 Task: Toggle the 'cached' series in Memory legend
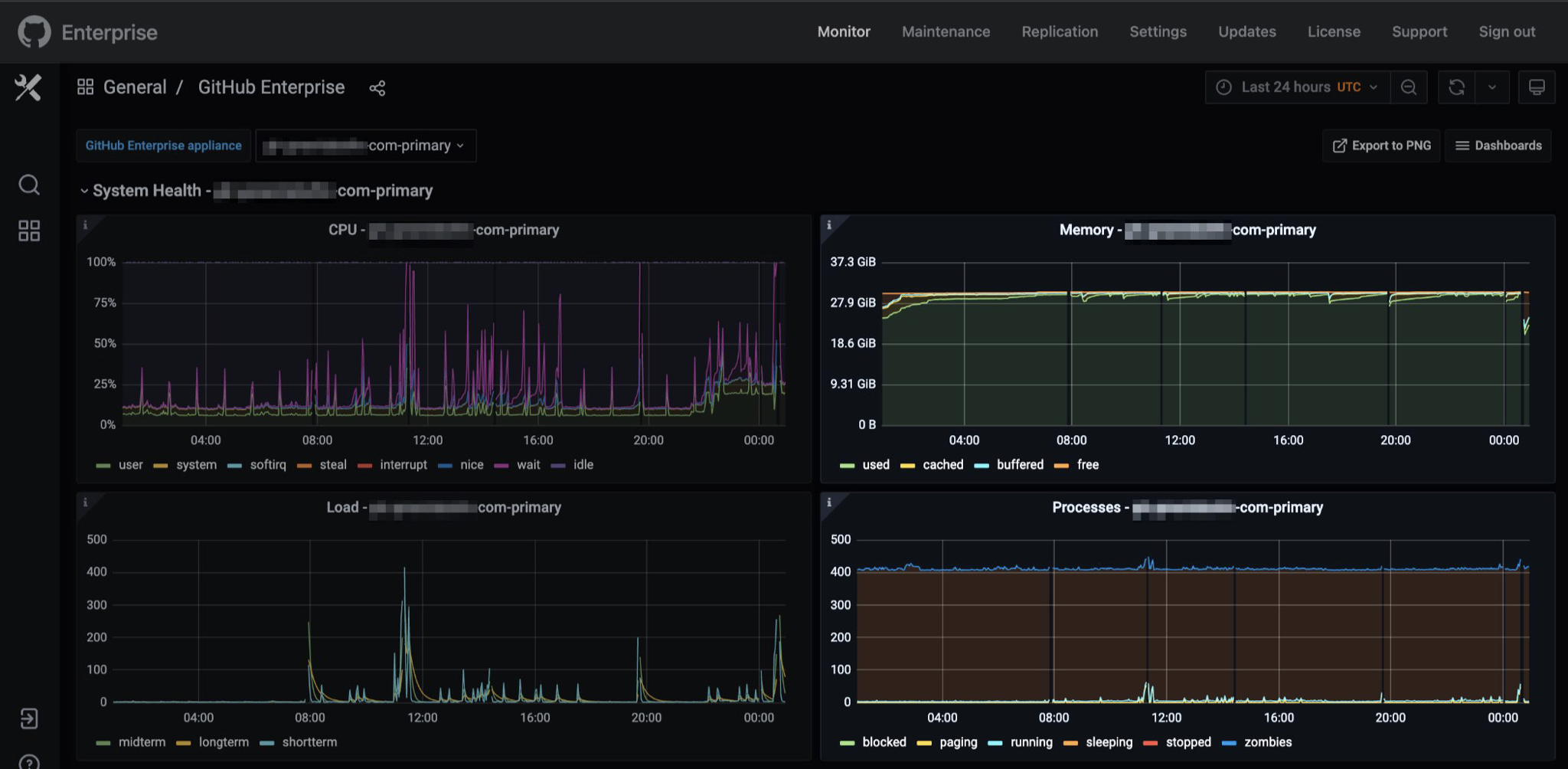click(942, 465)
